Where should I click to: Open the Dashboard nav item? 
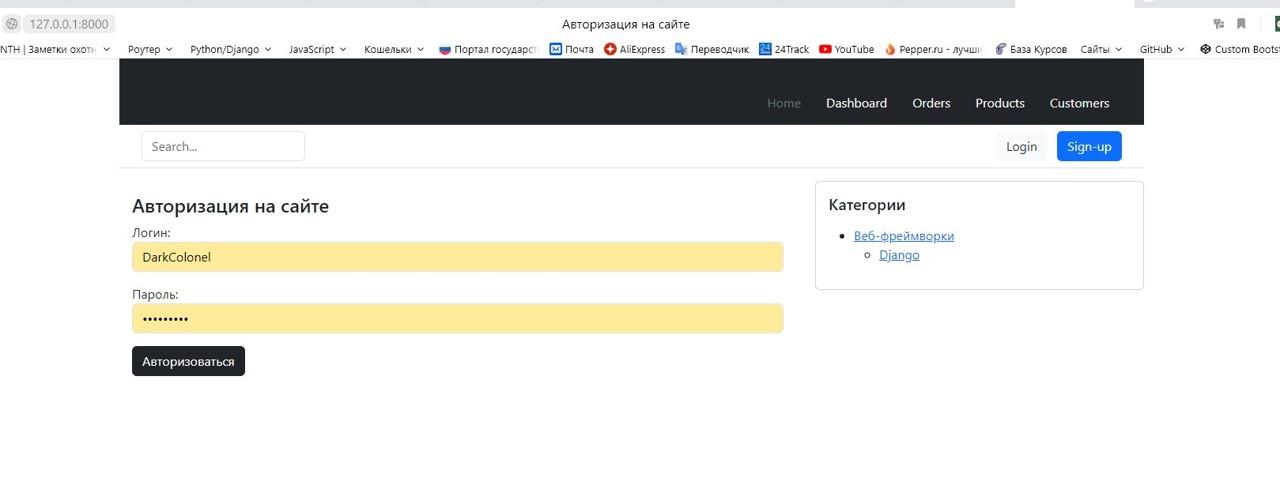click(856, 103)
